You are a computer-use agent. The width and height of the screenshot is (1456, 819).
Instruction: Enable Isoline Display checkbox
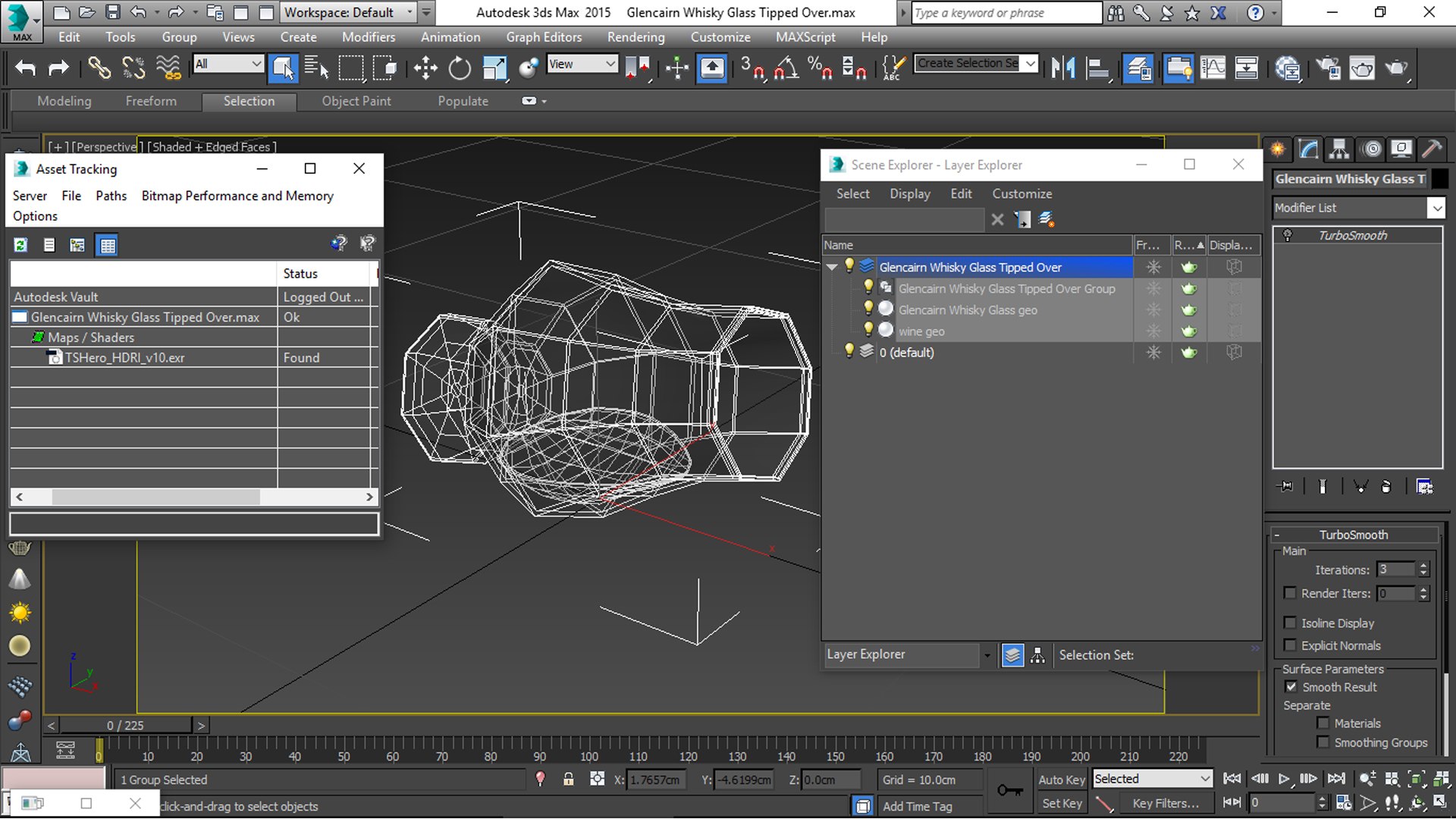coord(1289,623)
